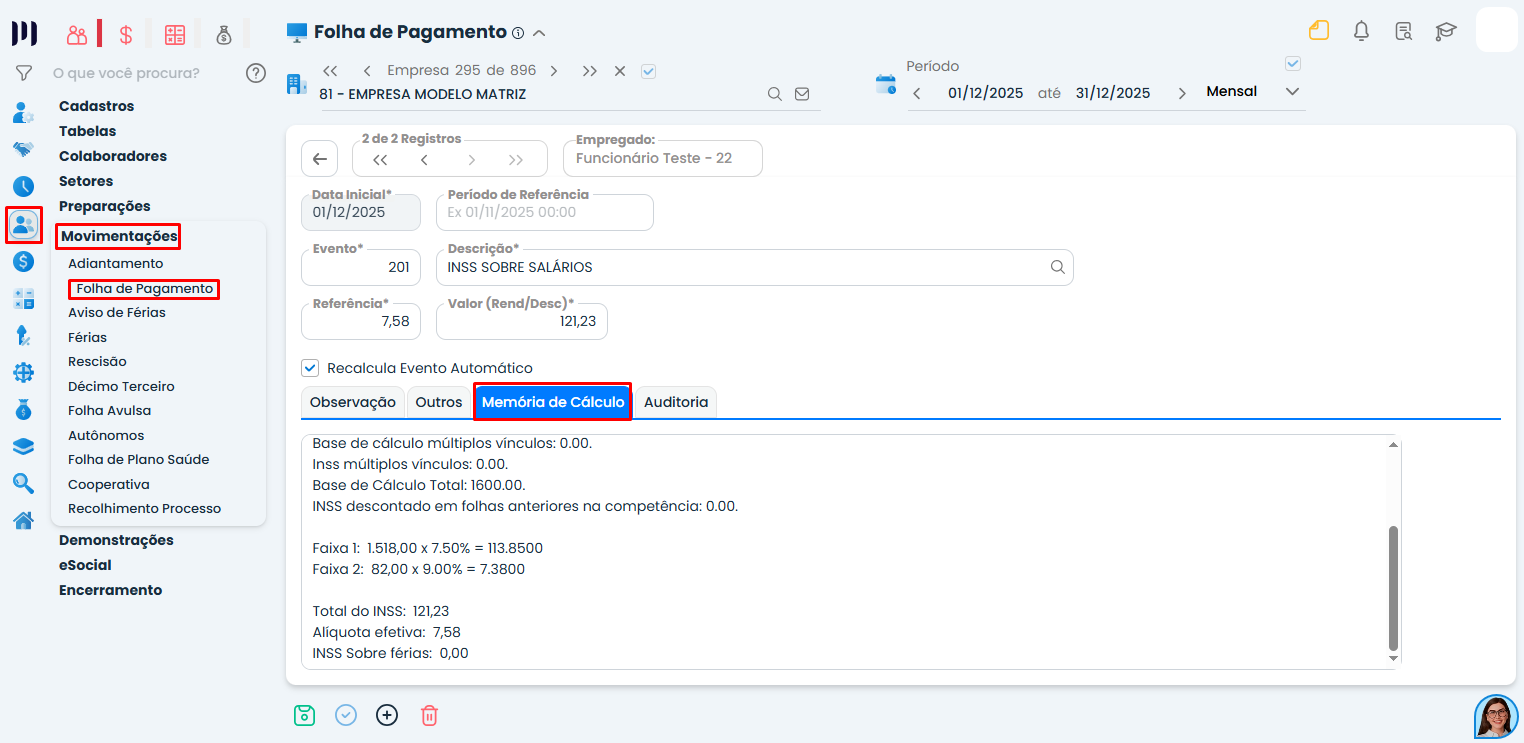This screenshot has width=1524, height=743.
Task: Click the filter funnel icon in sidebar
Action: coord(24,73)
